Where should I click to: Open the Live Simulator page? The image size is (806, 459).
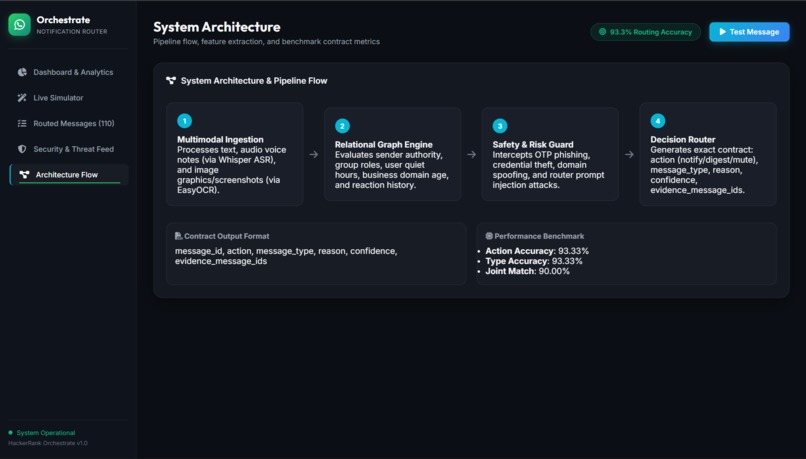coord(68,98)
